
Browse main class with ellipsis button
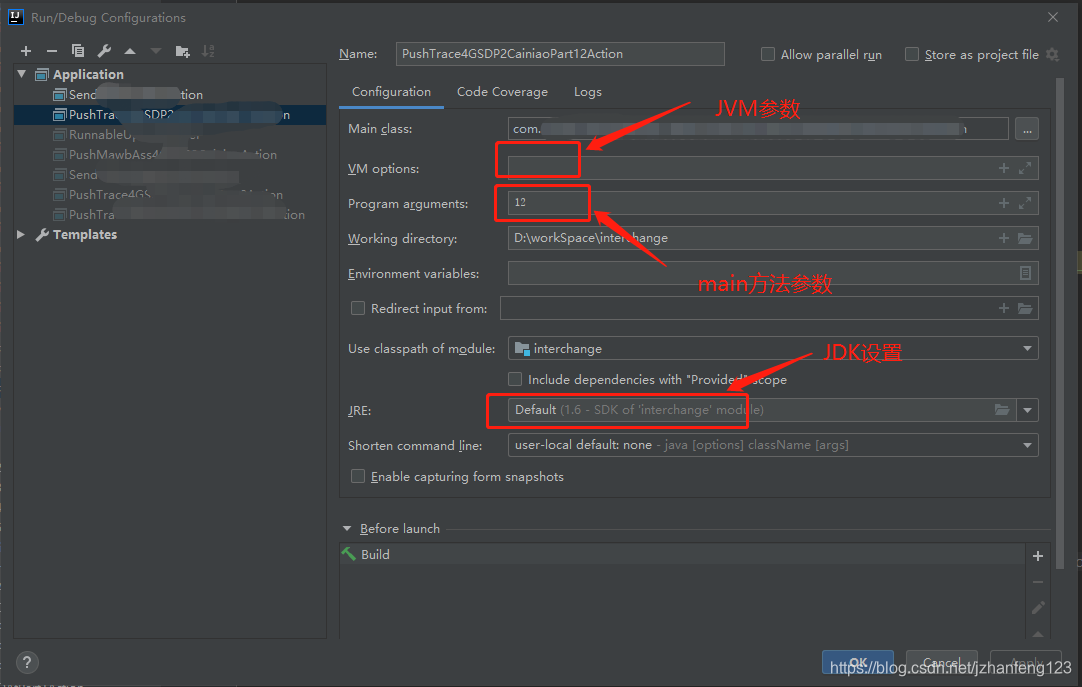tap(1027, 129)
